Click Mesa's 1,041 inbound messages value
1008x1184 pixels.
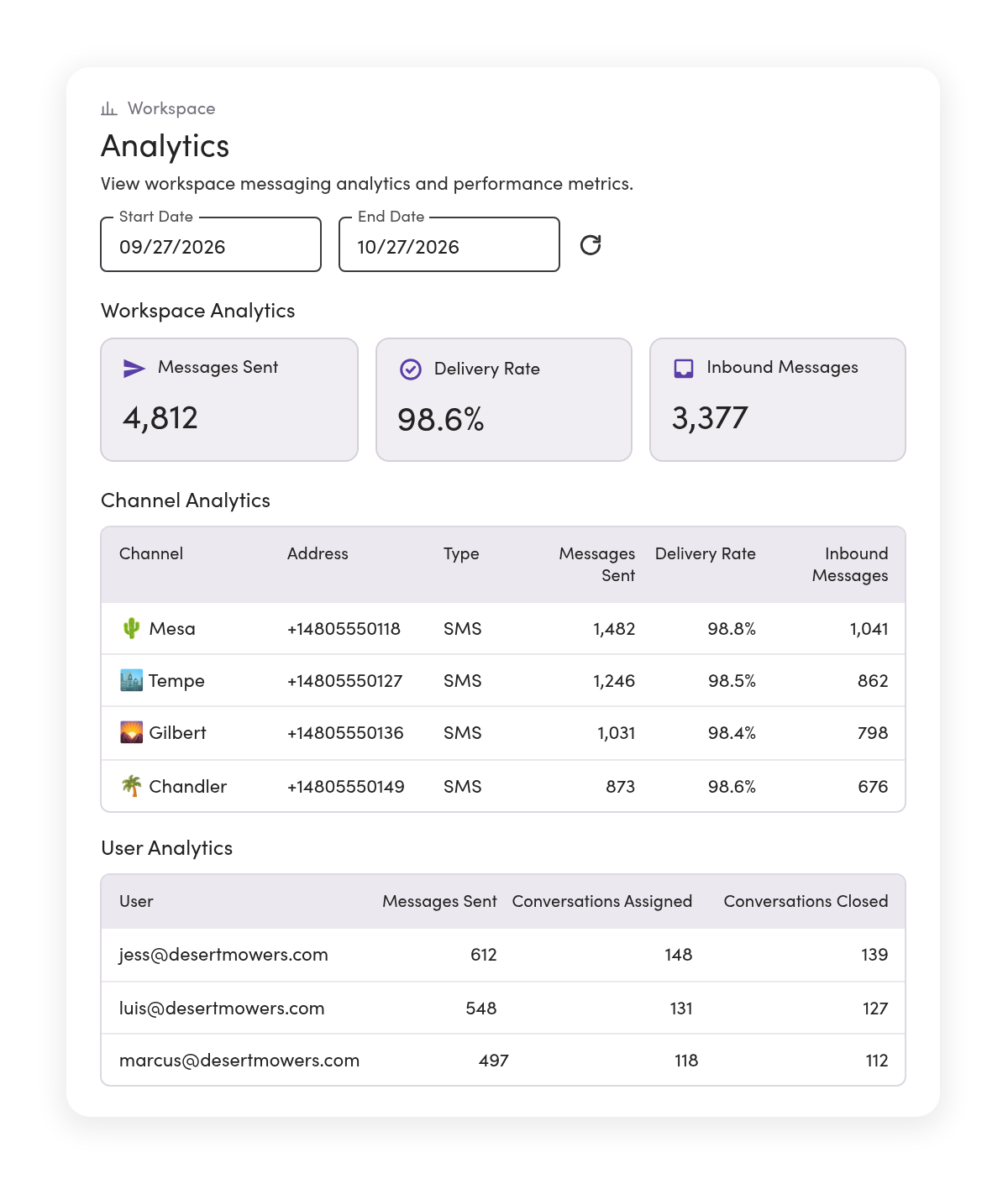point(869,629)
